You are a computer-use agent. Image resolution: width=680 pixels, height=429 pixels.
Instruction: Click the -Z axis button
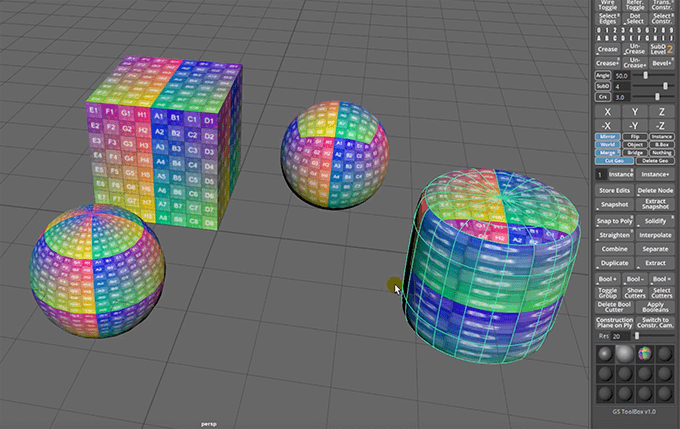coord(662,126)
